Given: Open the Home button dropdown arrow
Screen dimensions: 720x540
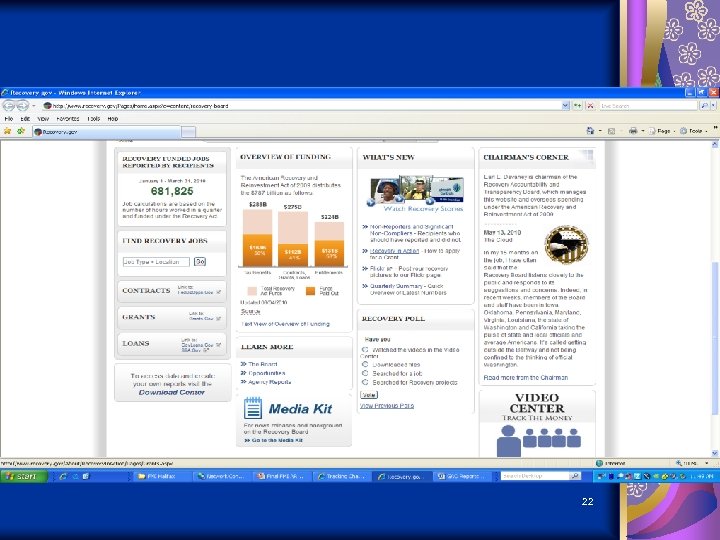Looking at the screenshot, I should click(600, 131).
